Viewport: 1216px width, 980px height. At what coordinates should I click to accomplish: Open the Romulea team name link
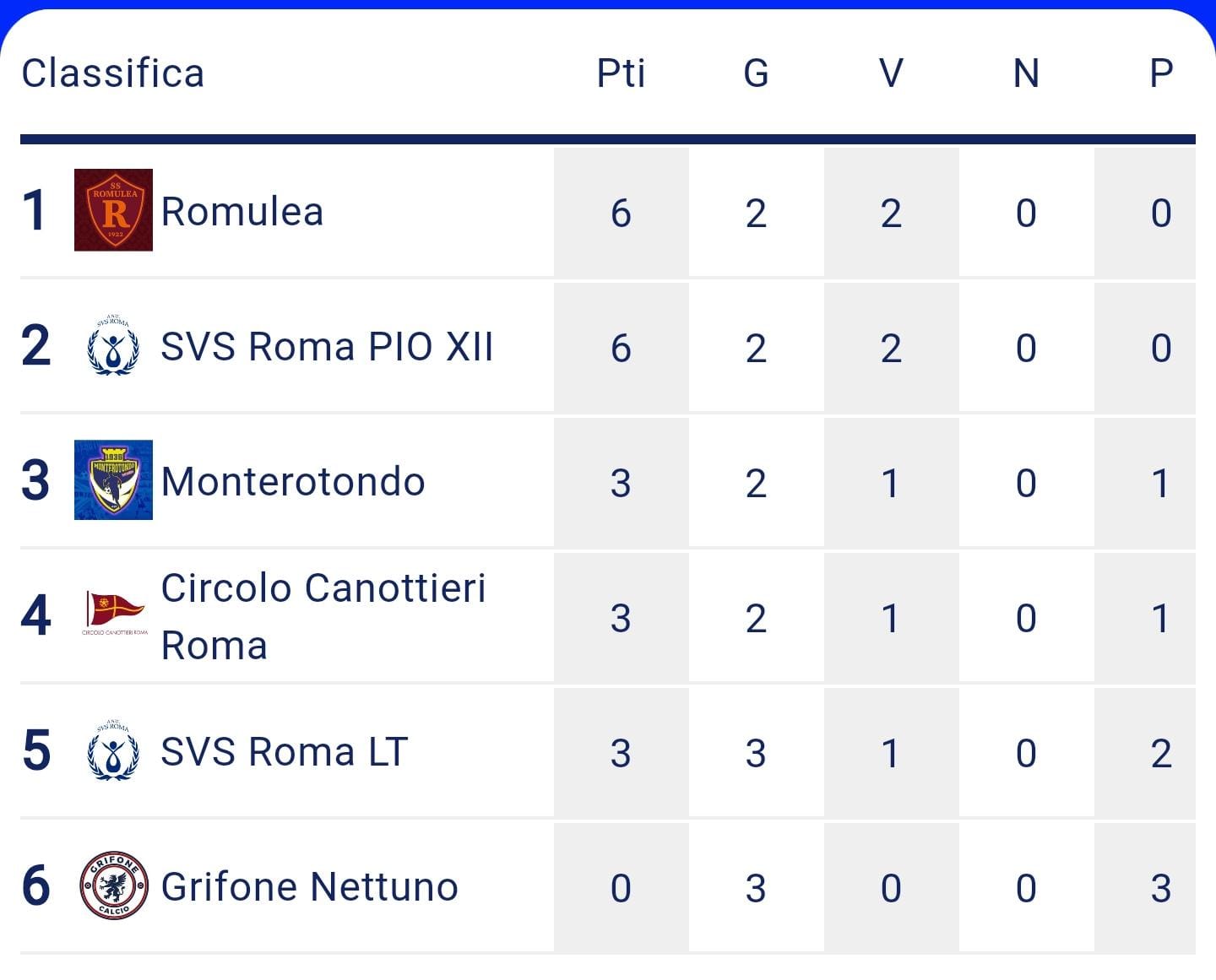pyautogui.click(x=242, y=211)
